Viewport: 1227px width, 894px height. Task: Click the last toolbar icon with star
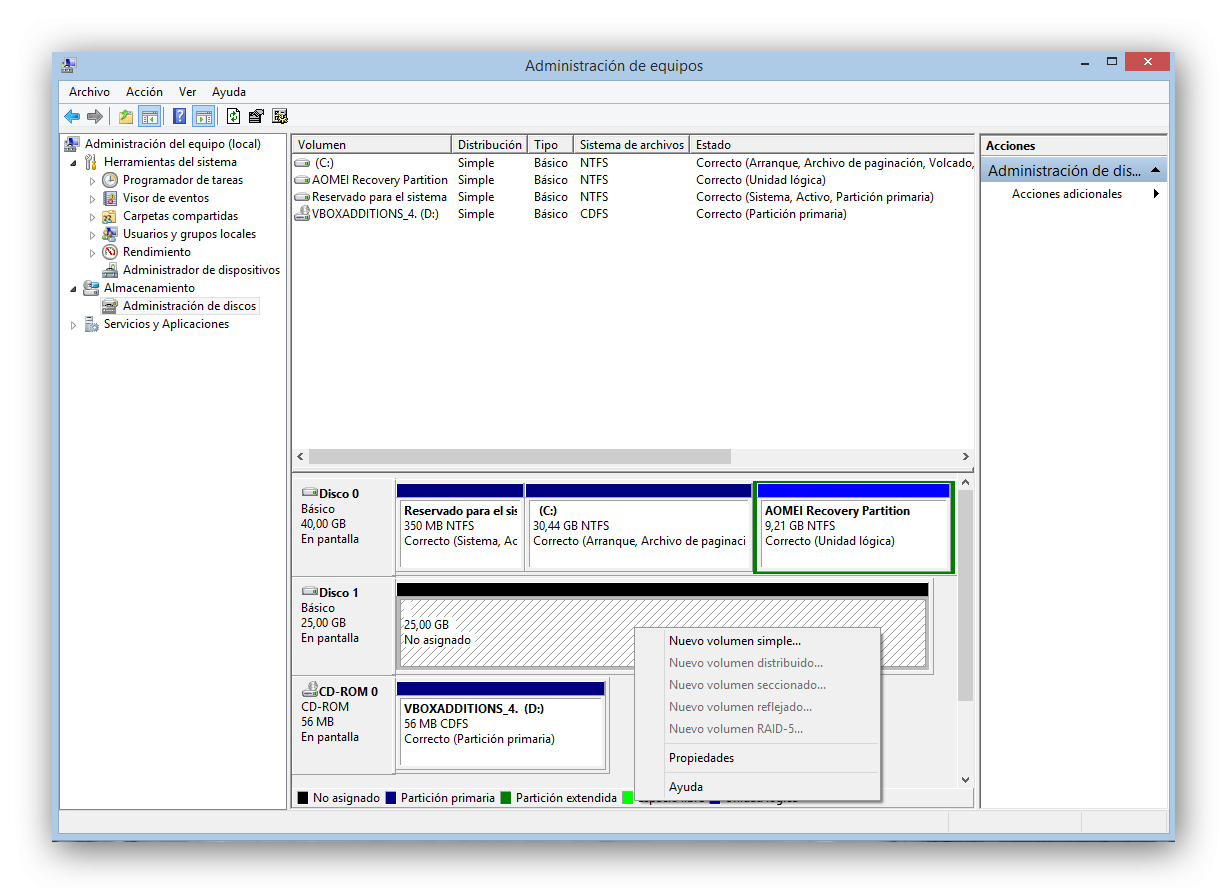[280, 116]
